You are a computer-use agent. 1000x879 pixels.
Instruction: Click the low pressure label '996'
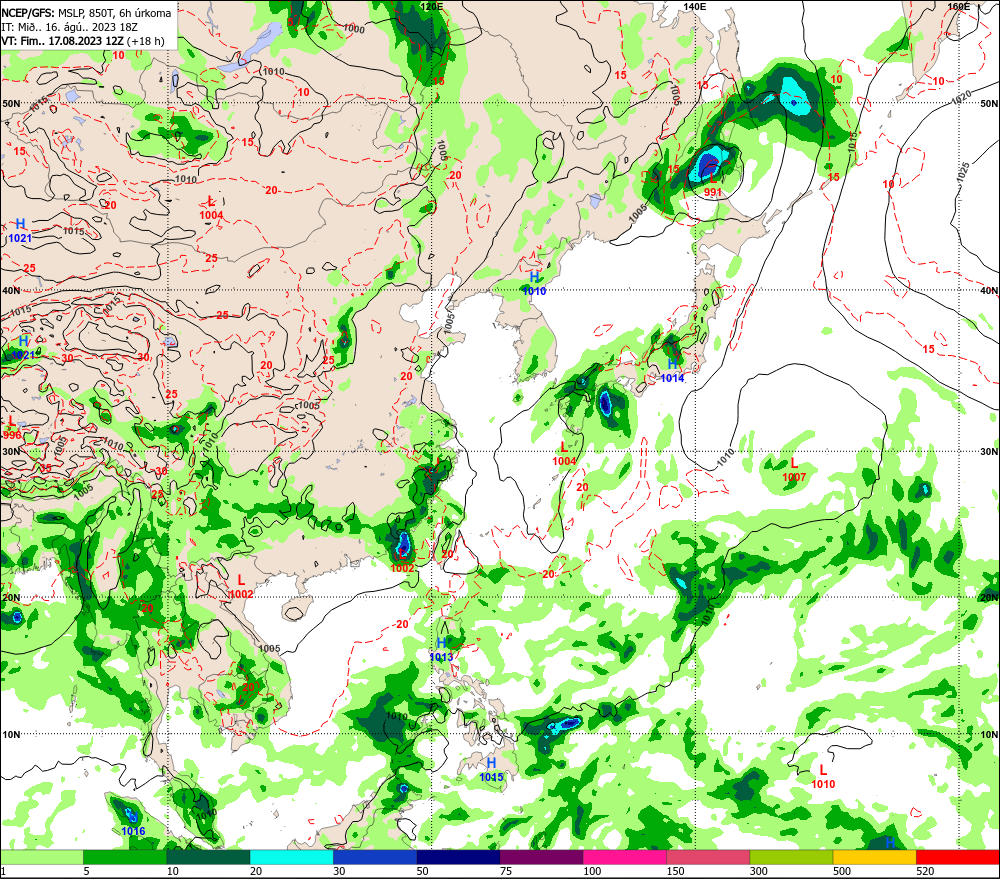[x=11, y=435]
